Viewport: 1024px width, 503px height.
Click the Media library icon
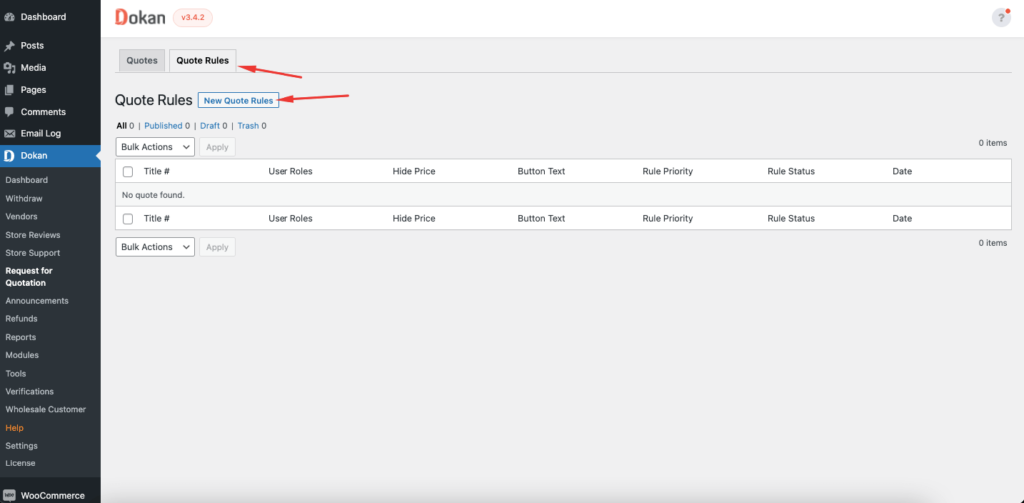[x=9, y=68]
